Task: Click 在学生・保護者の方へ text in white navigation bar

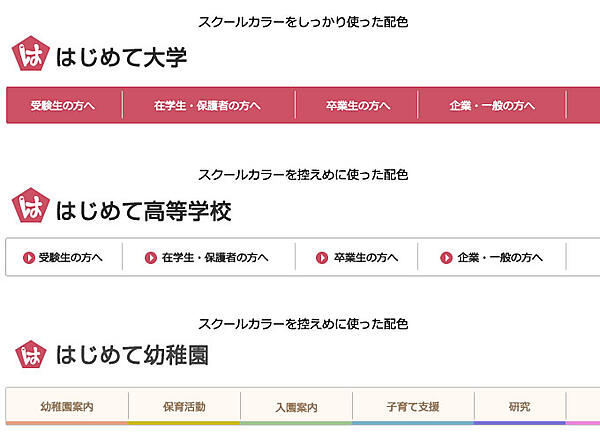Action: 214,257
